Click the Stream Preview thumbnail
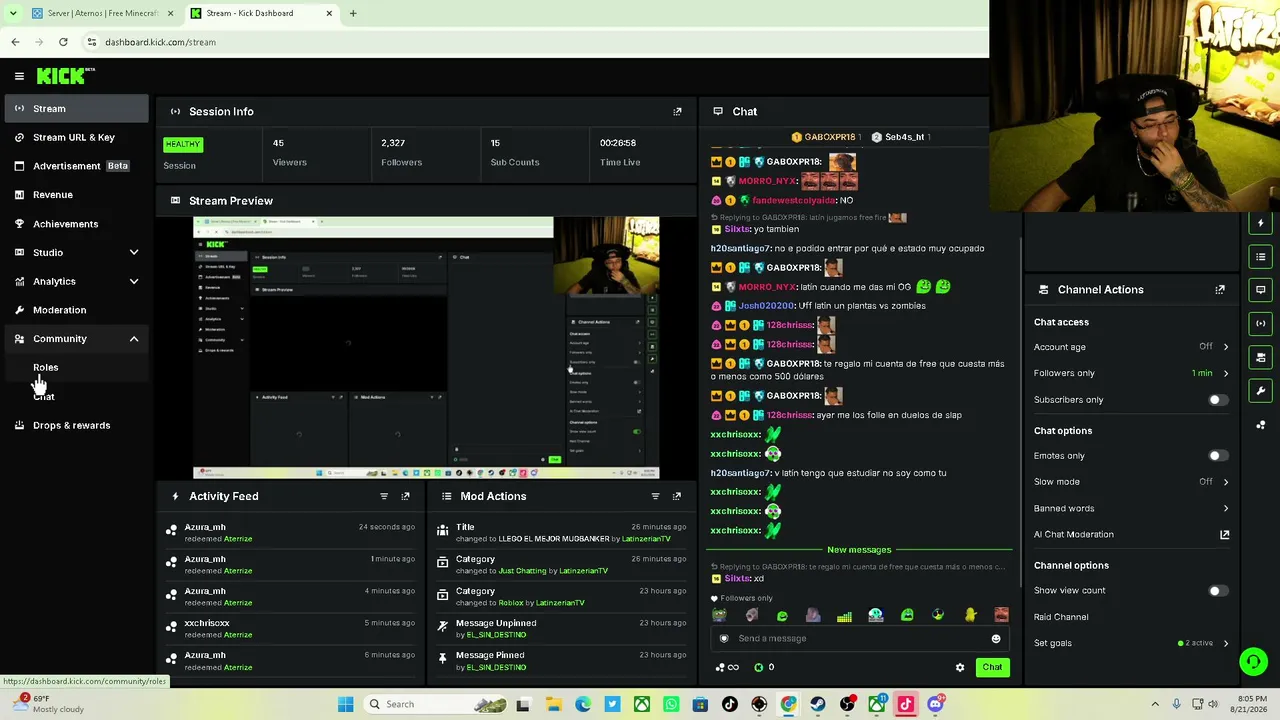The height and width of the screenshot is (720, 1280). (x=426, y=348)
